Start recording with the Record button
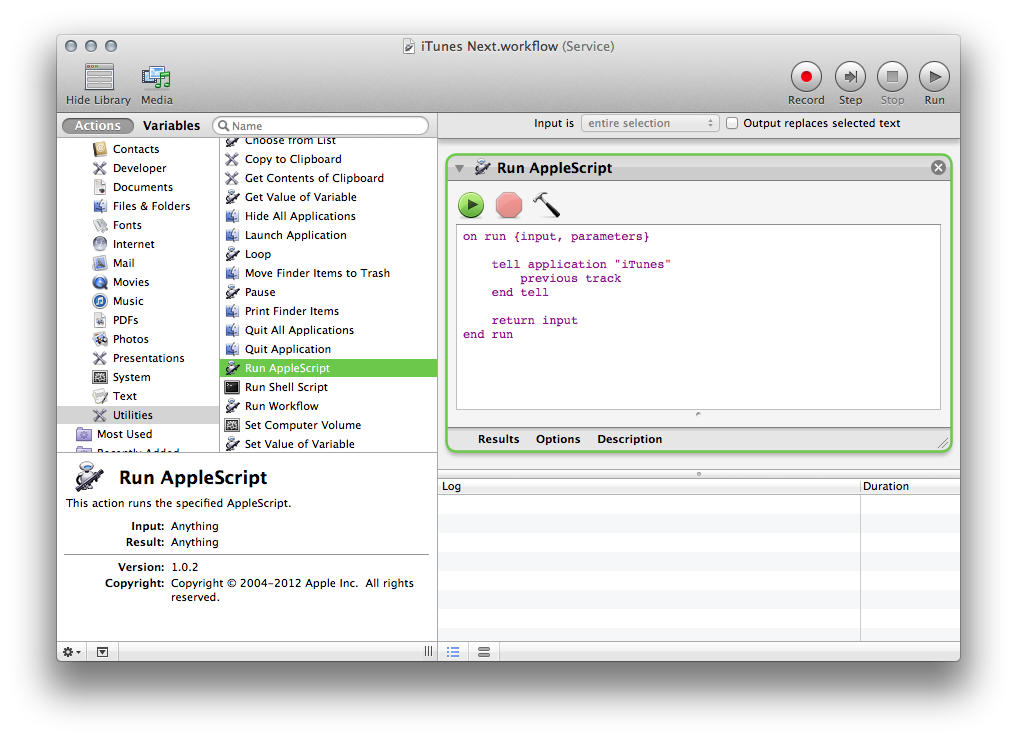1017x740 pixels. [x=806, y=77]
